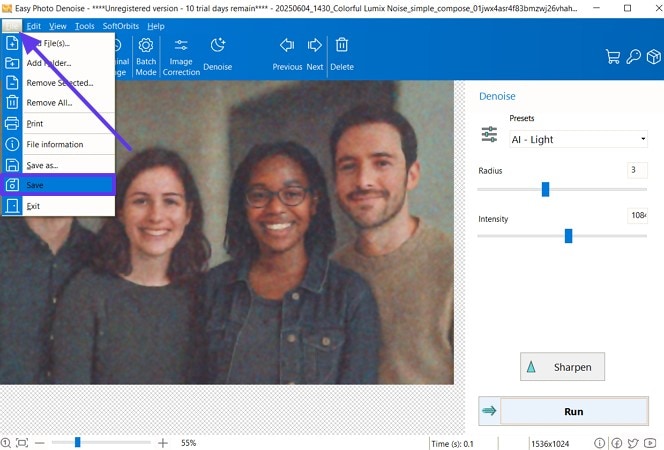Viewport: 664px width, 450px height.
Task: Click the info icon in status bar
Action: coord(599,443)
